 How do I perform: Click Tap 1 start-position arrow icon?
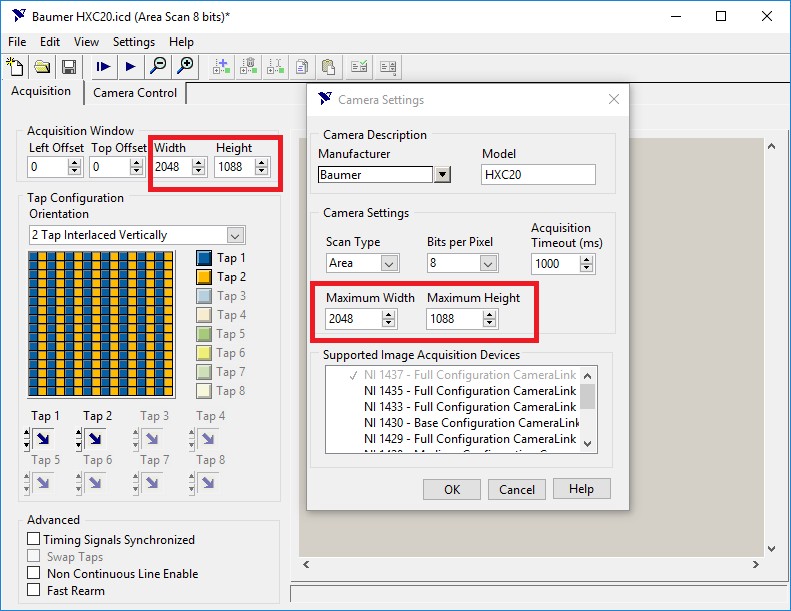43,439
